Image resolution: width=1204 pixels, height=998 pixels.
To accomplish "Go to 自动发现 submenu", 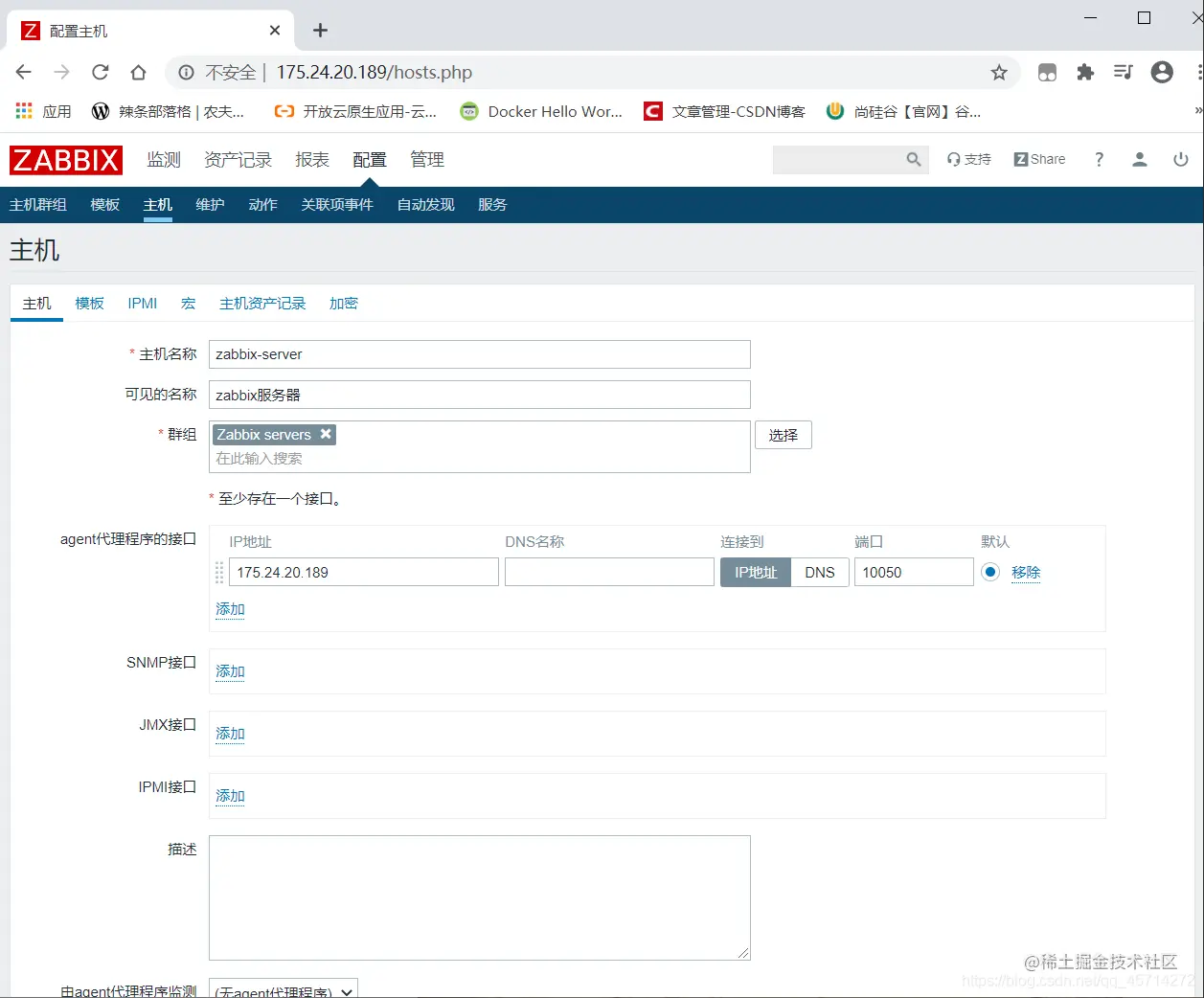I will click(x=426, y=204).
